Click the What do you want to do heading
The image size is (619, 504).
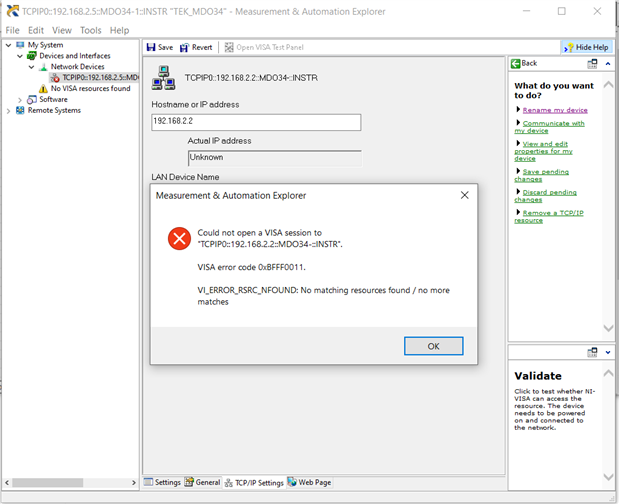coord(553,90)
